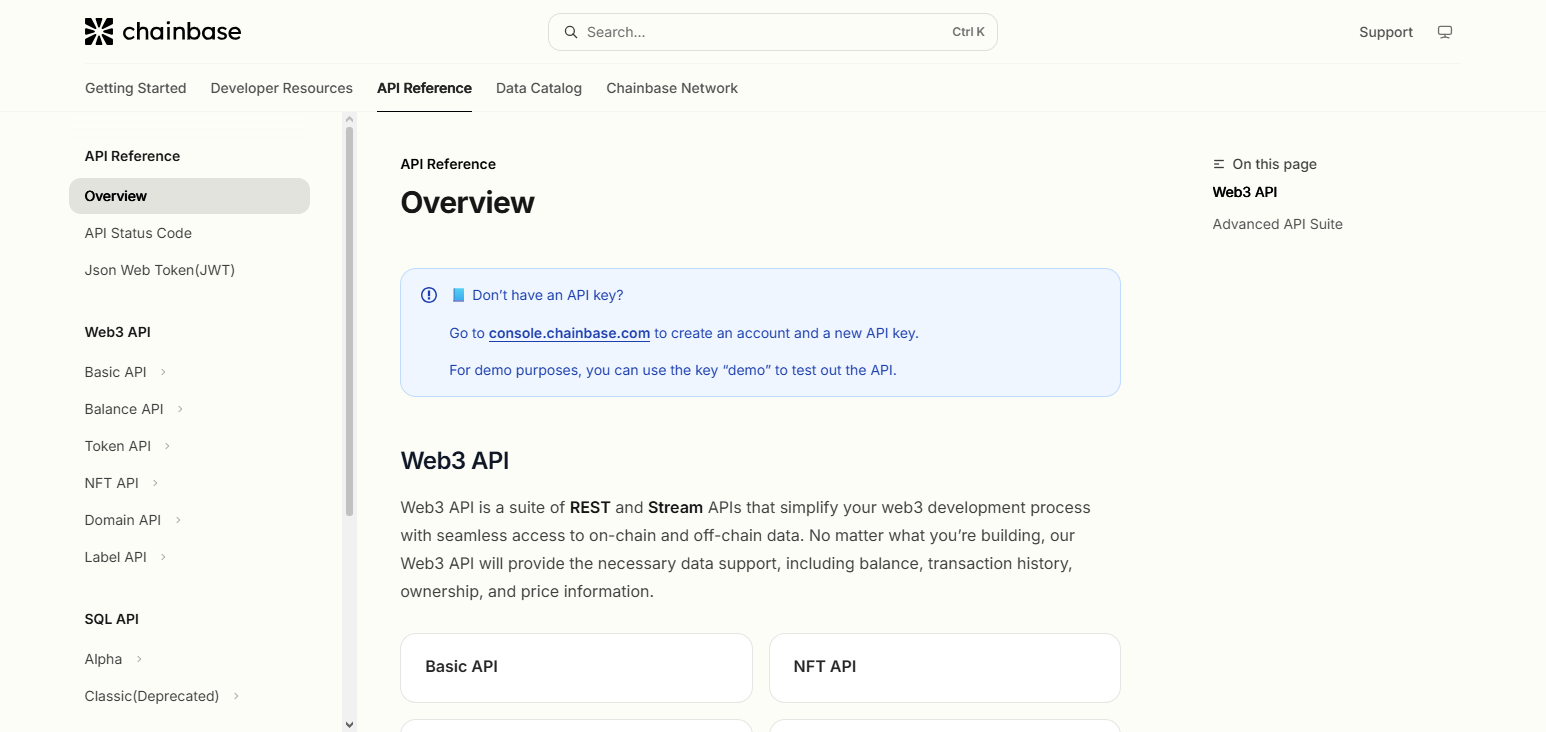1546x732 pixels.
Task: Open Token API sidebar item label
Action: (x=118, y=446)
